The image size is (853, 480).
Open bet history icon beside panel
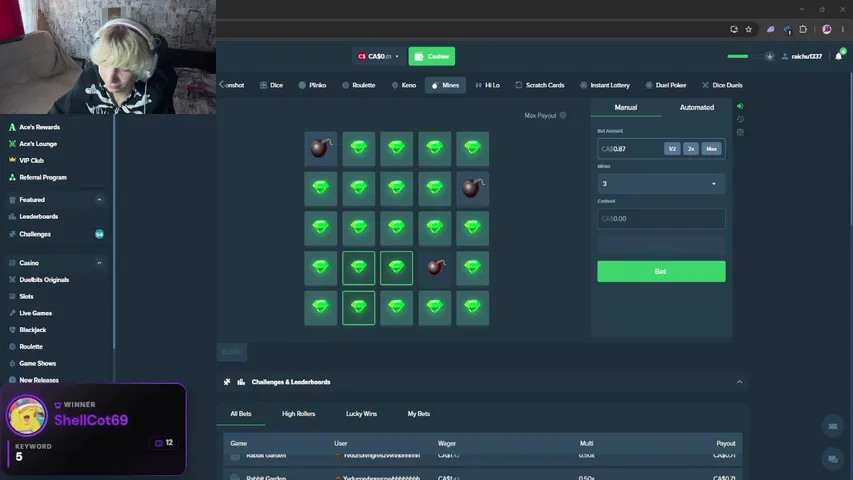pyautogui.click(x=740, y=119)
